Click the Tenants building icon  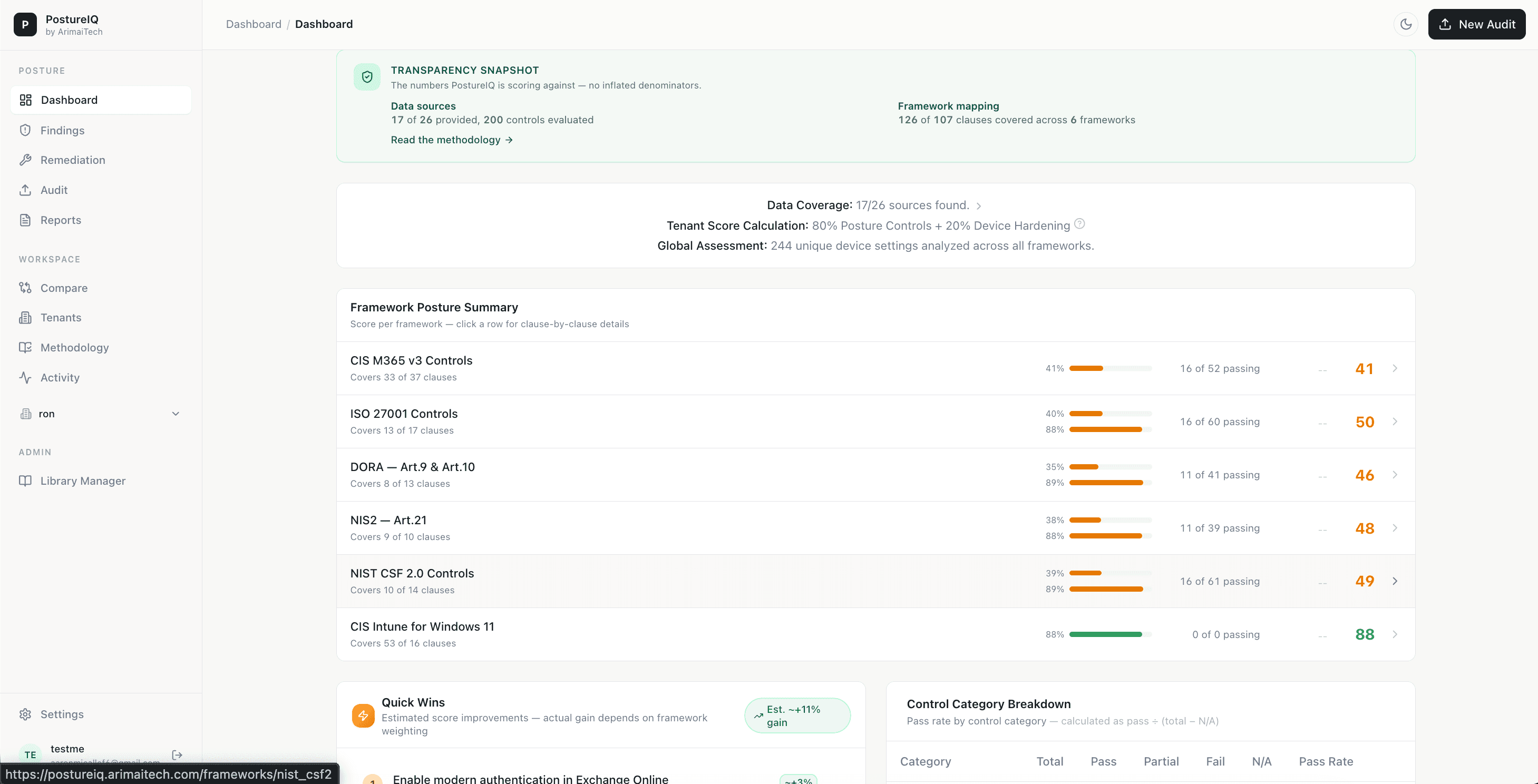click(25, 317)
